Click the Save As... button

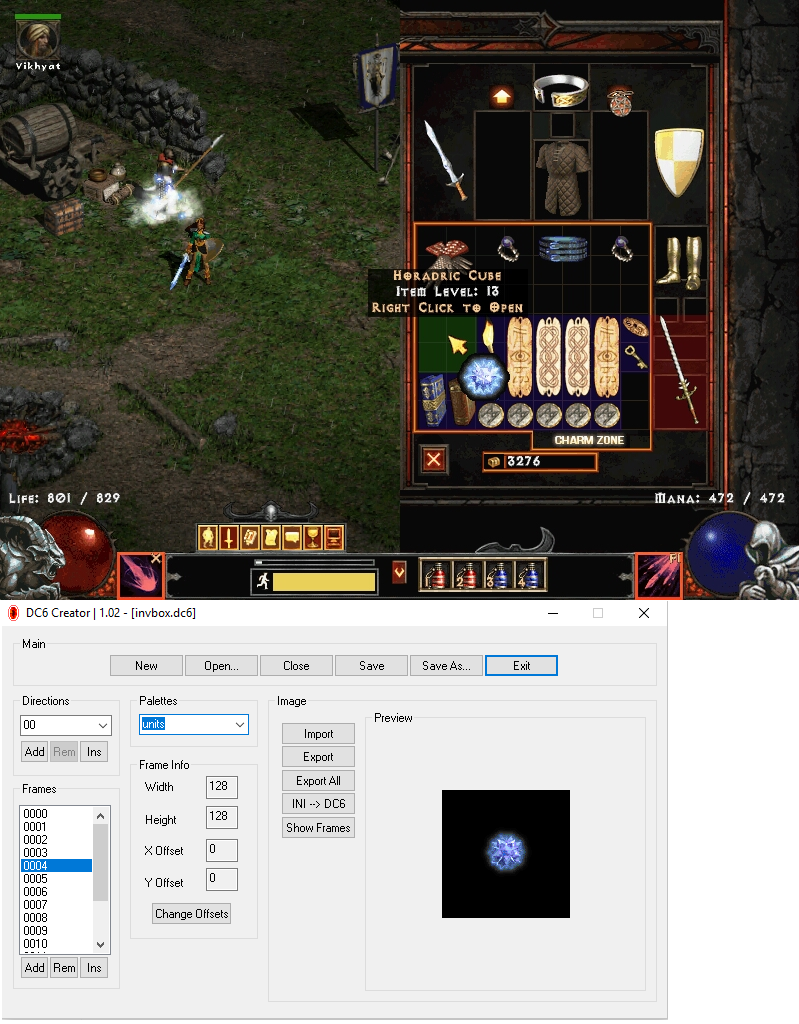(446, 665)
